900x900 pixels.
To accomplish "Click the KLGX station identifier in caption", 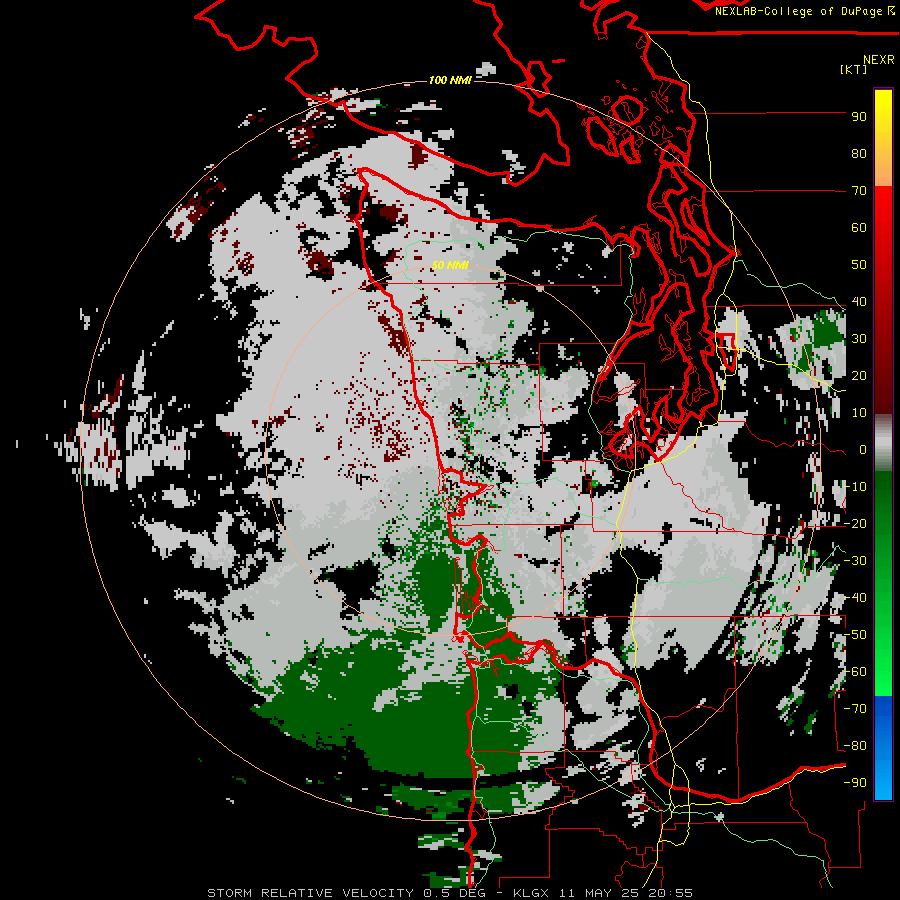I will coord(532,893).
